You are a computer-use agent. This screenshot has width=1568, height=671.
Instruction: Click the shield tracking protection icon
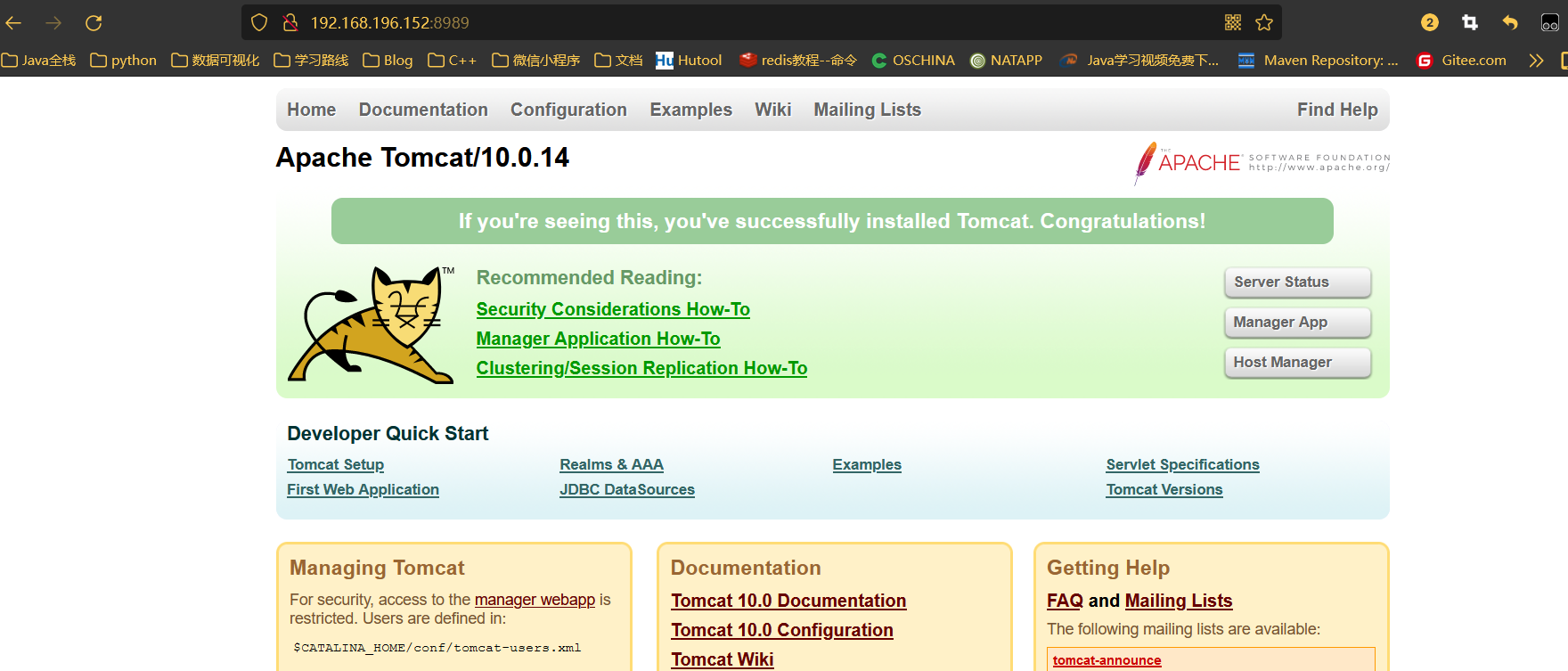[259, 22]
